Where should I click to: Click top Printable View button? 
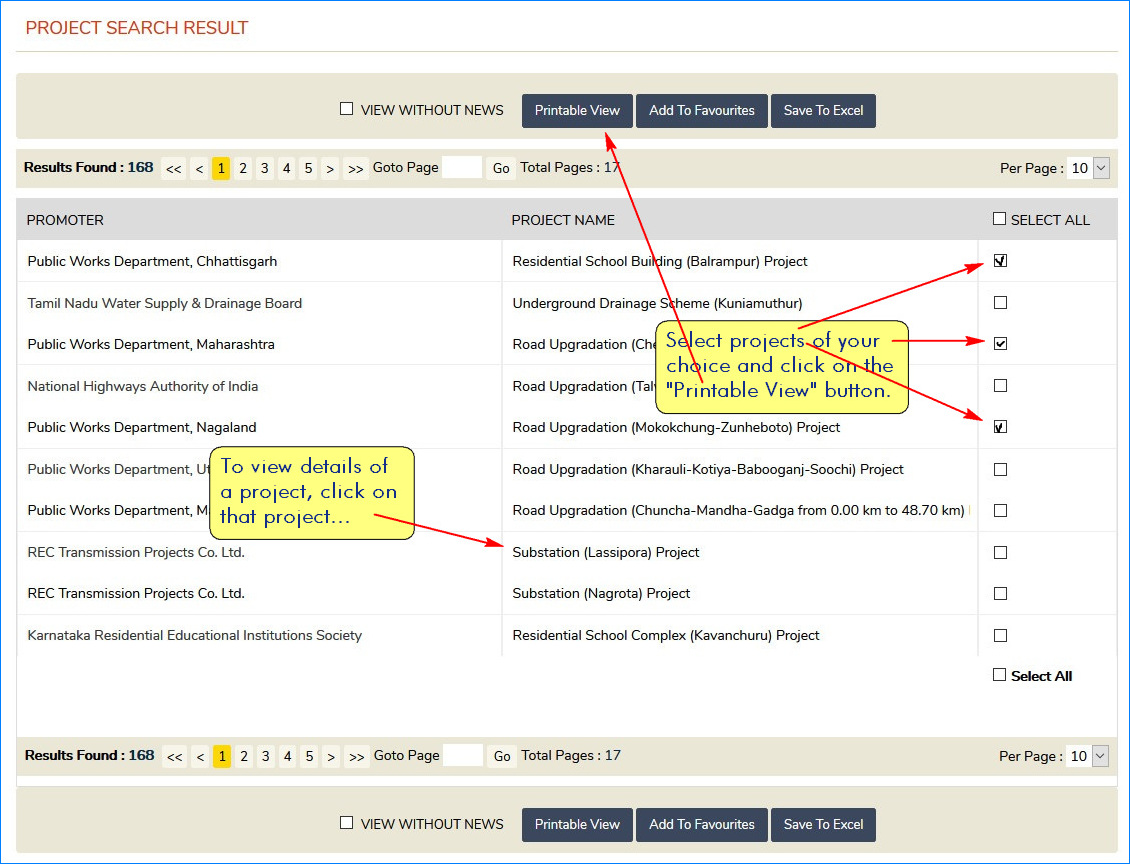tap(577, 111)
